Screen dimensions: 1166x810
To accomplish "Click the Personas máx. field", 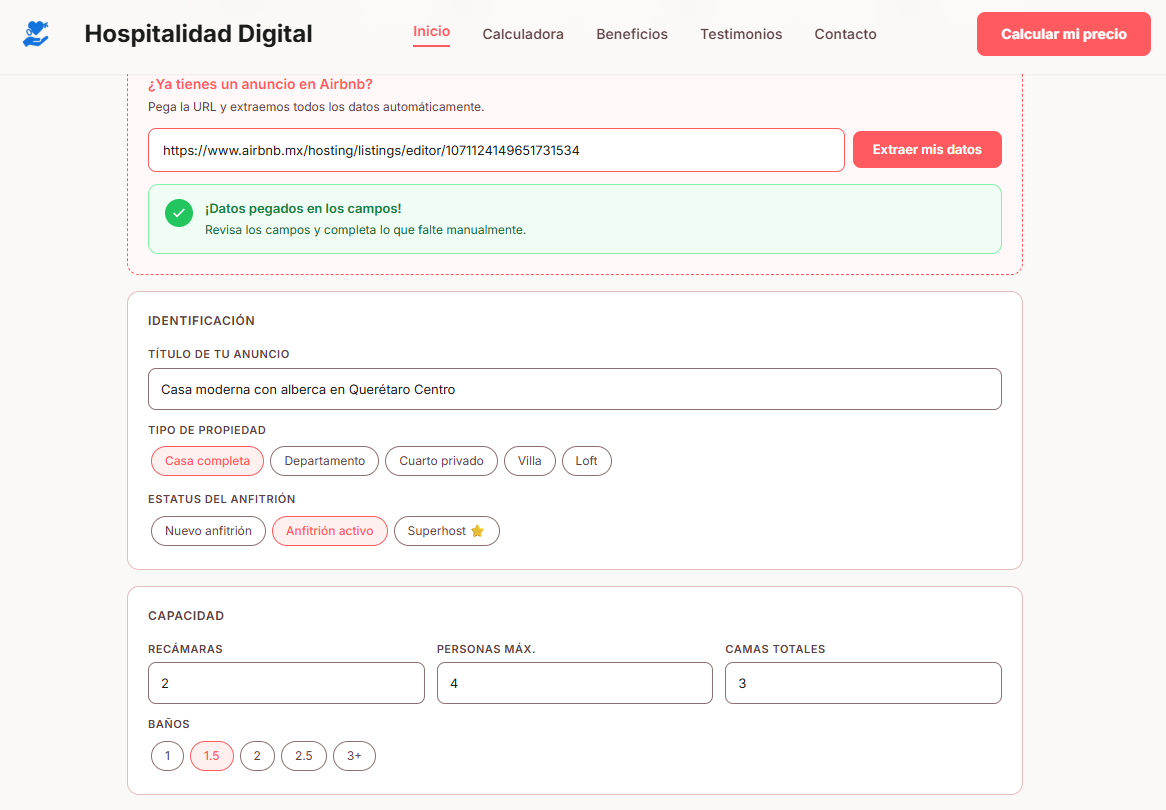I will coord(575,683).
